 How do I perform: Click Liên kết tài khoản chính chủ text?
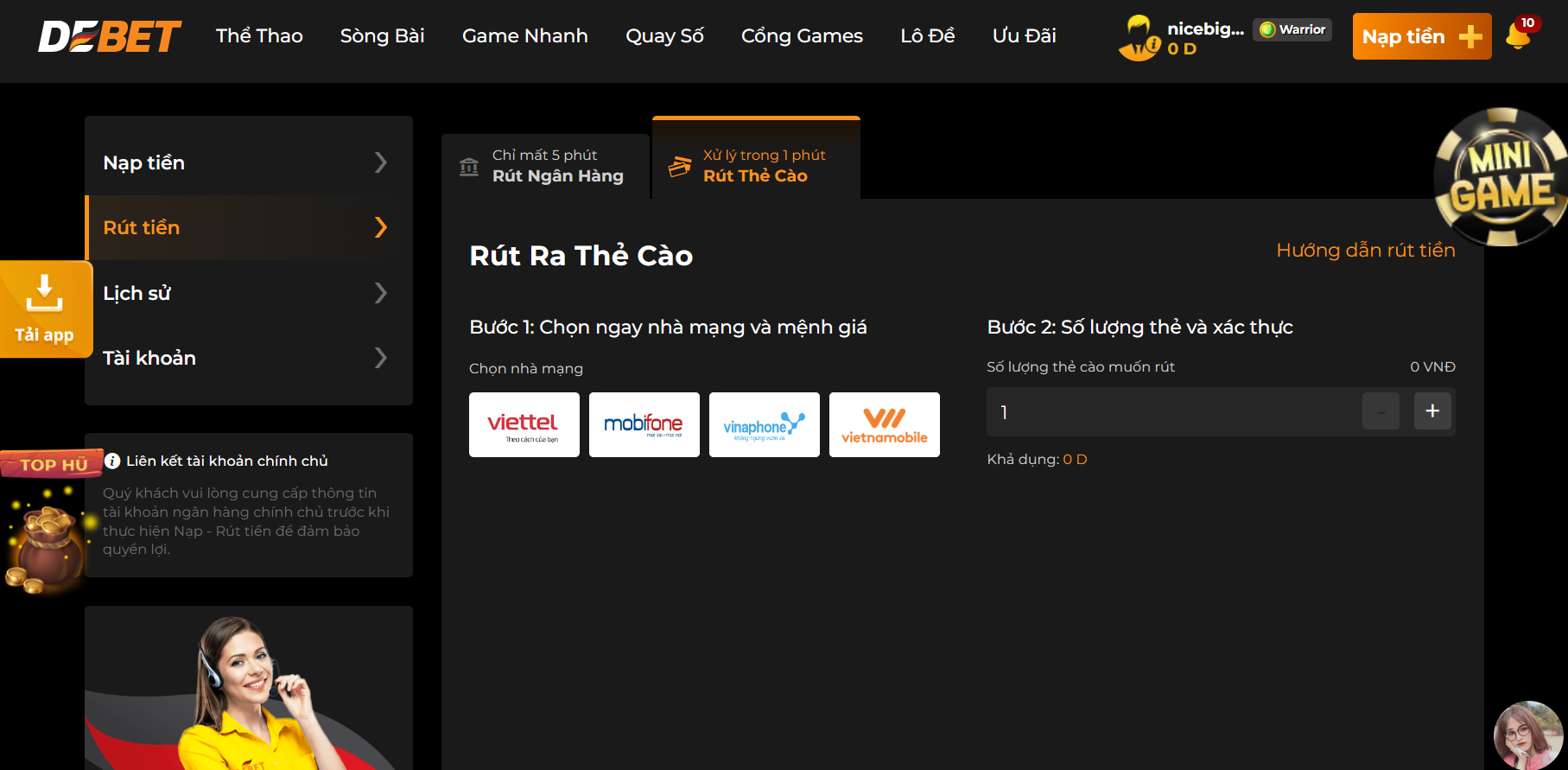point(227,461)
